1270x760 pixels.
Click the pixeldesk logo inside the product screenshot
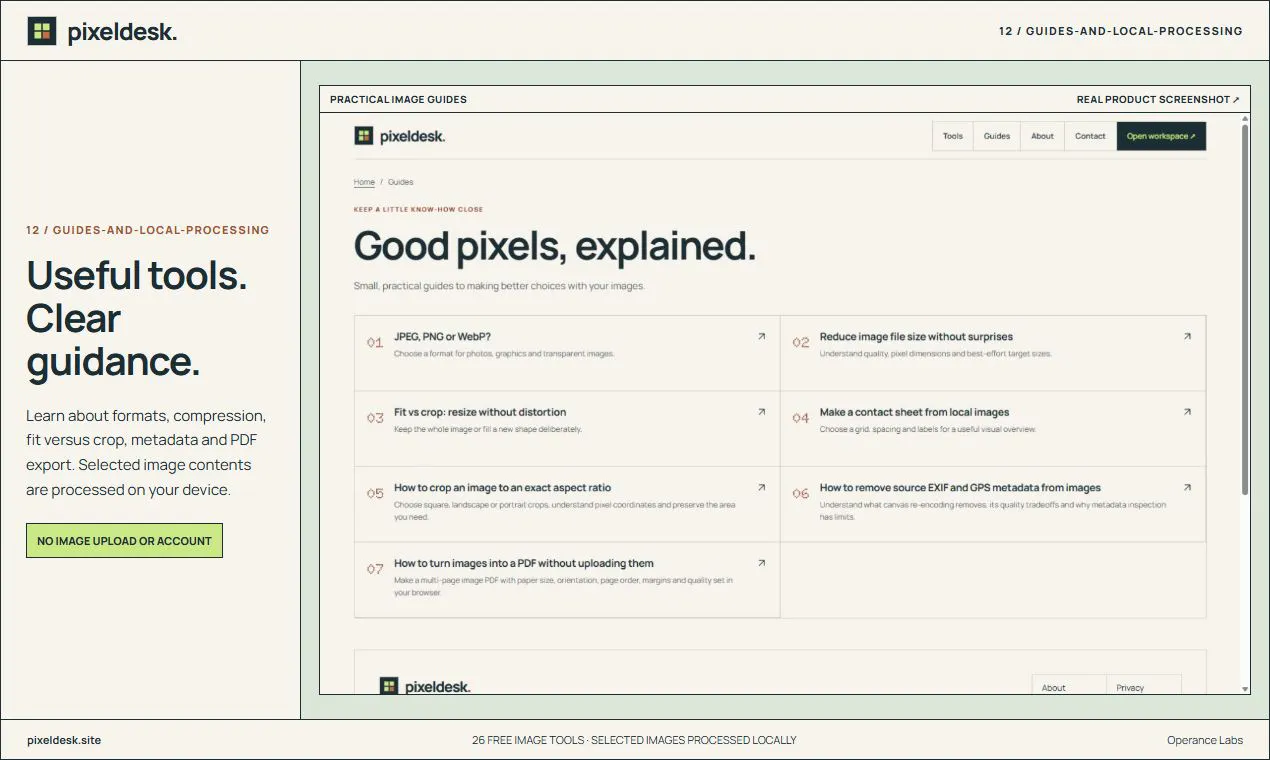tap(400, 136)
